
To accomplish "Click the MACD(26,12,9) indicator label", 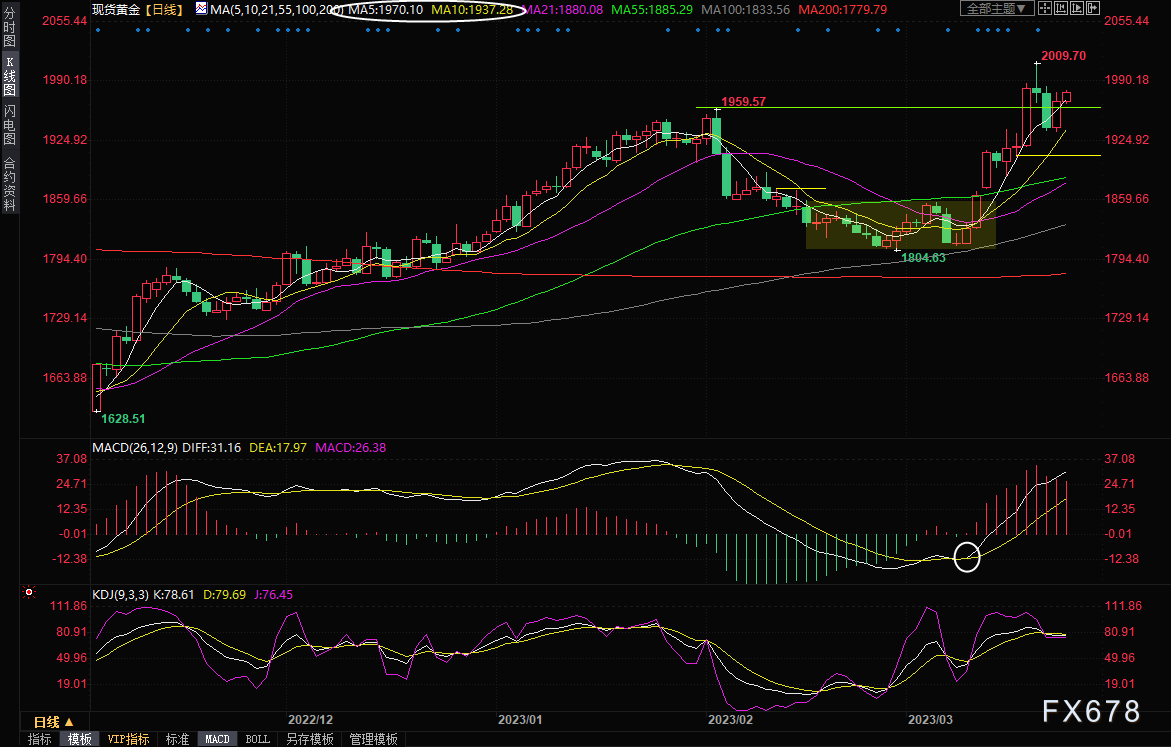I will (x=135, y=447).
